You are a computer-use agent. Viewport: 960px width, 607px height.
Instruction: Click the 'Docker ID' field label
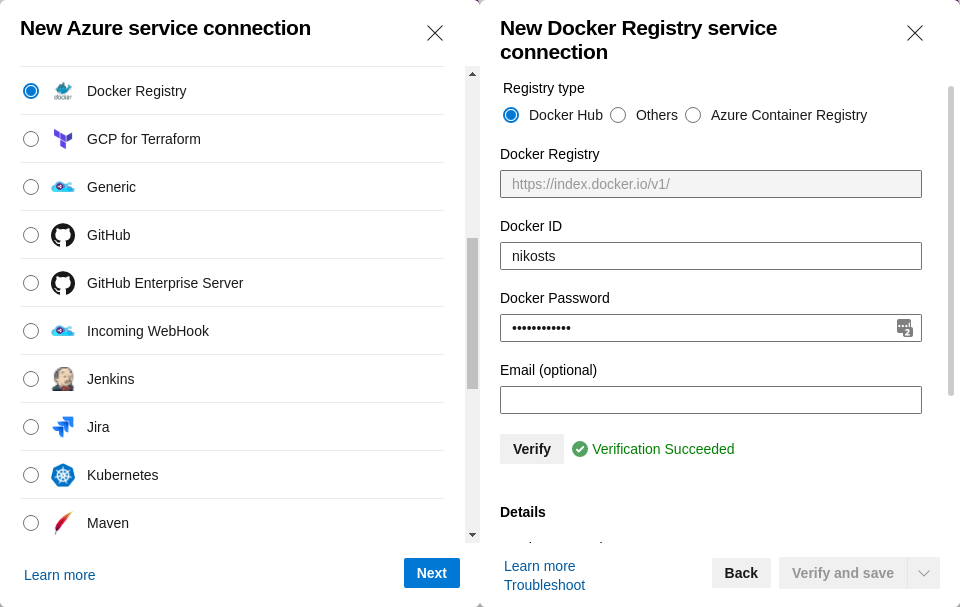coord(531,226)
